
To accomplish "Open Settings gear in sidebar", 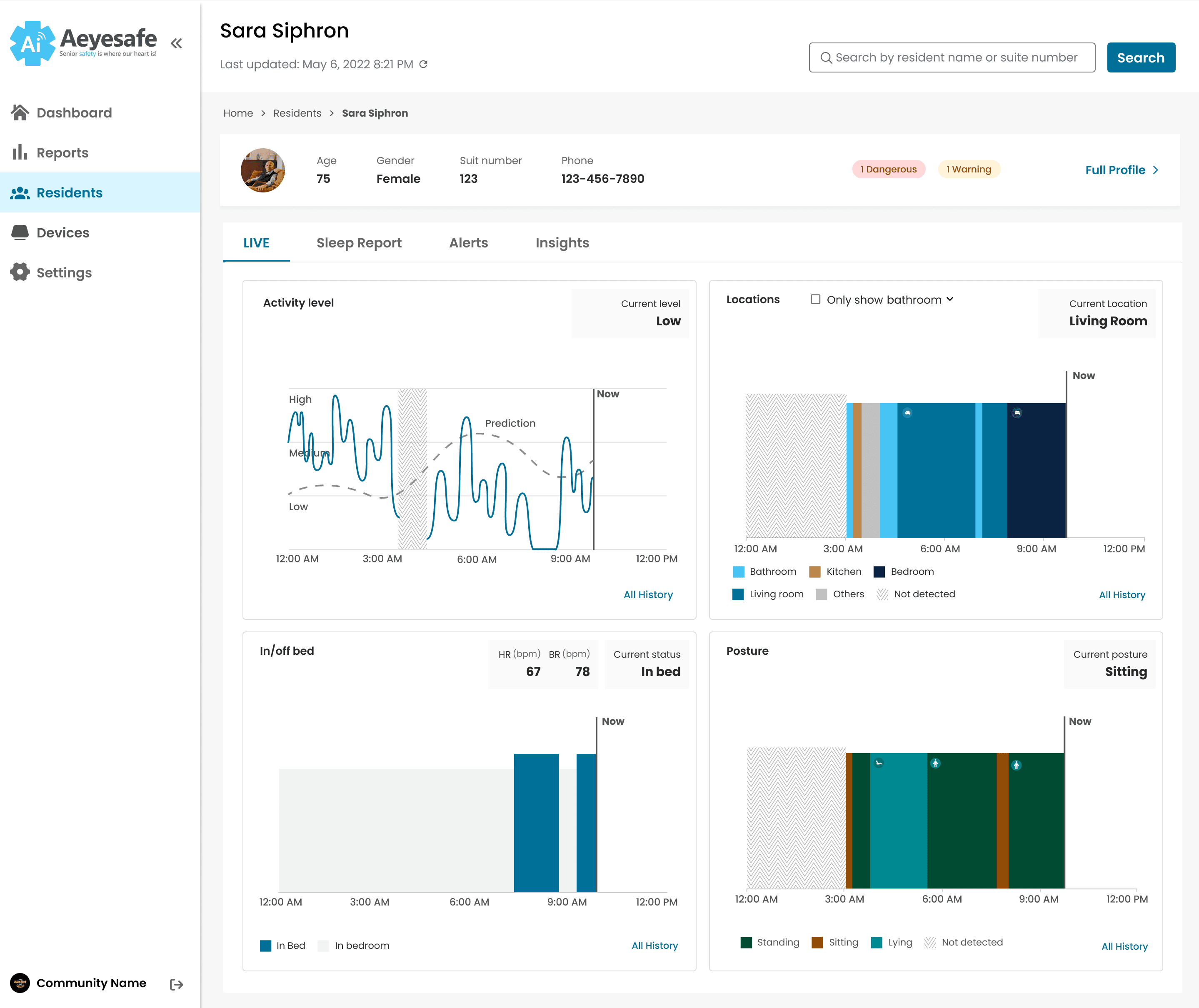I will click(20, 272).
